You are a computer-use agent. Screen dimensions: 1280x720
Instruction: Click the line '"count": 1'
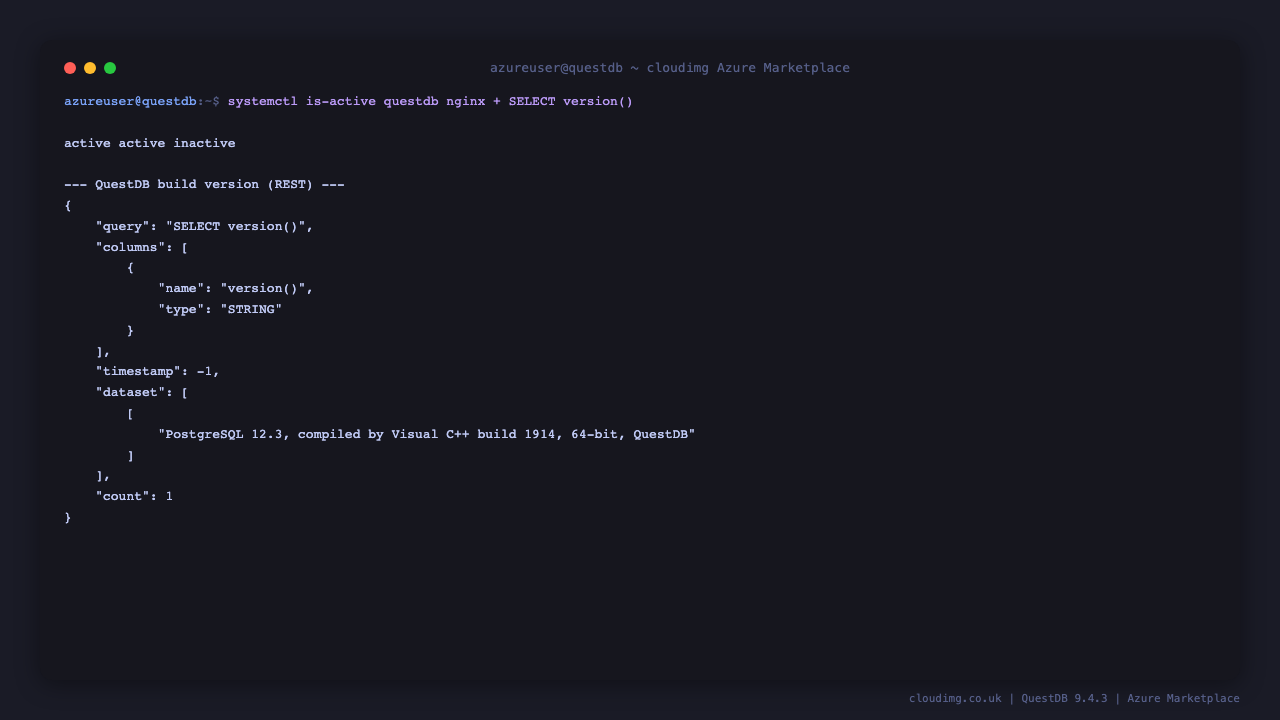[x=134, y=496]
